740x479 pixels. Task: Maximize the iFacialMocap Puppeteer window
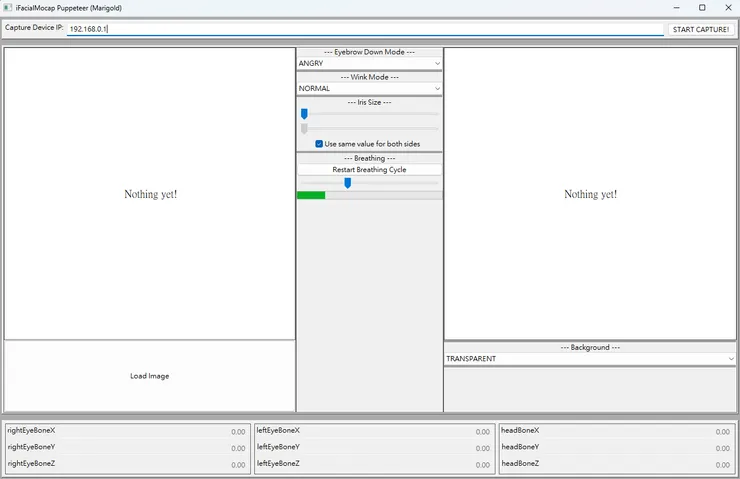point(702,8)
